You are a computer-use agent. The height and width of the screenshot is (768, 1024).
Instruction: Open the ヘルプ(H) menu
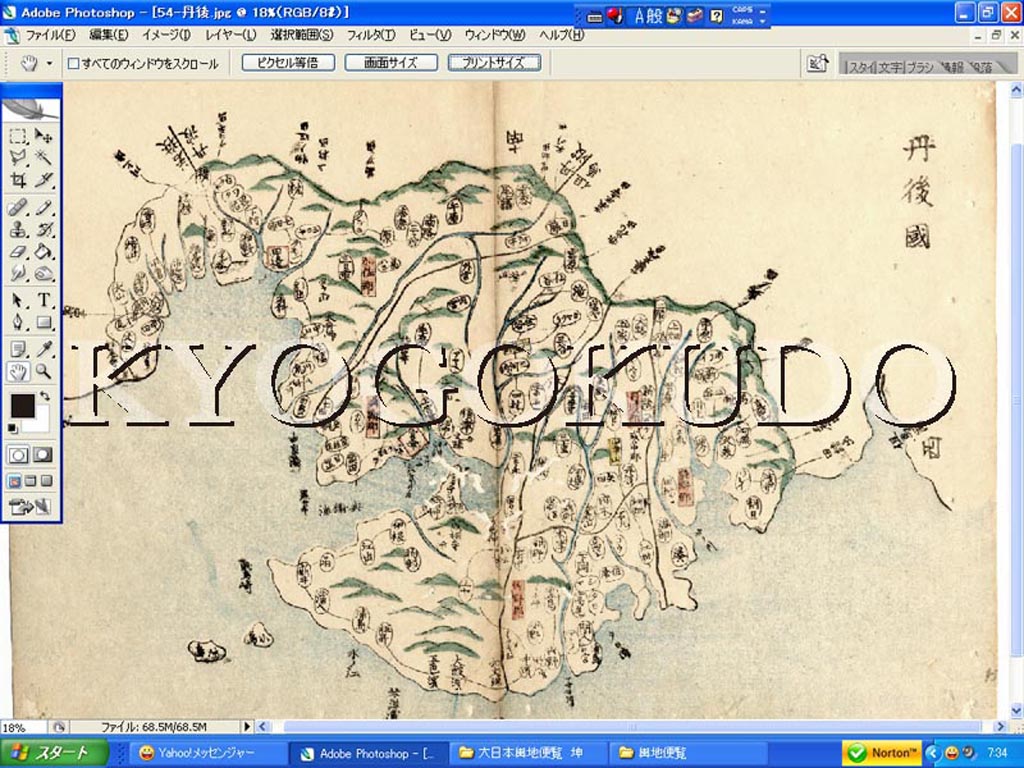click(562, 35)
